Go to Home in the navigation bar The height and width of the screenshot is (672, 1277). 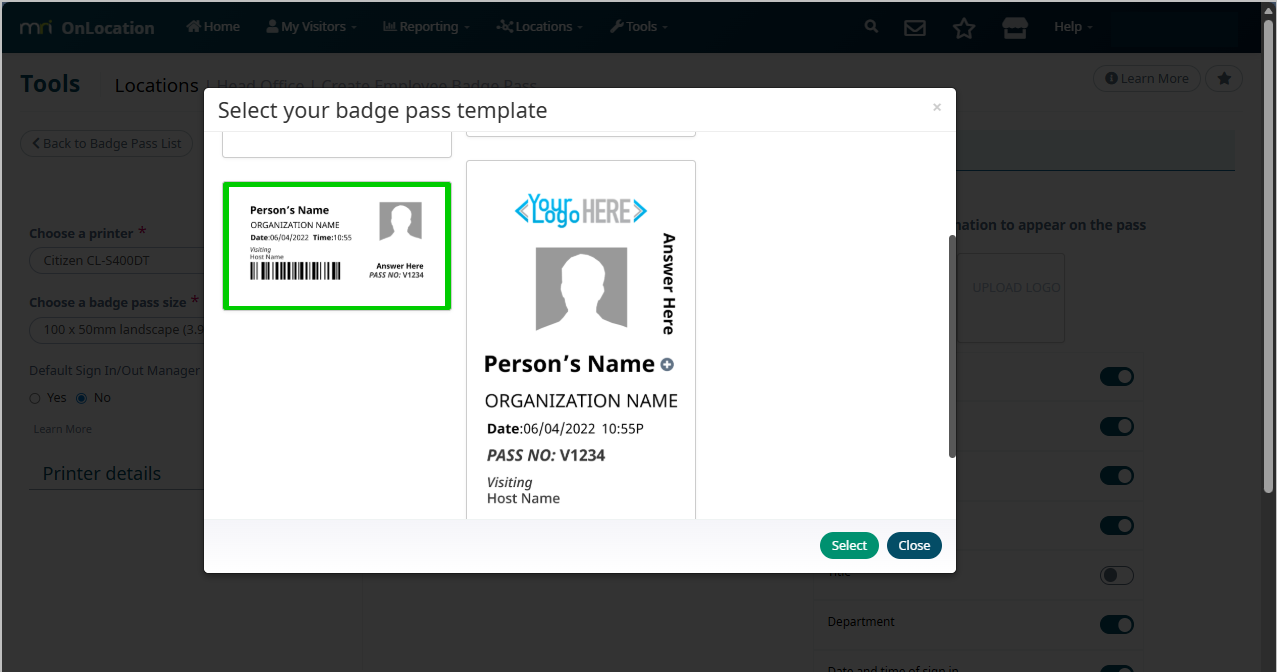pyautogui.click(x=213, y=27)
